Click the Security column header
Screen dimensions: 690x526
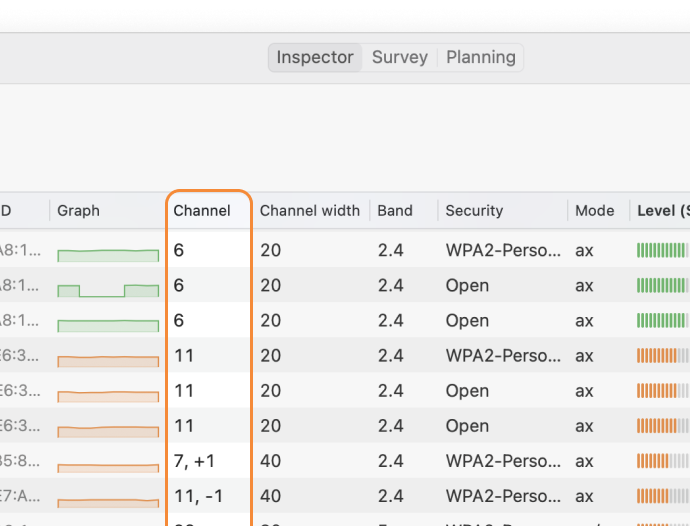point(474,210)
